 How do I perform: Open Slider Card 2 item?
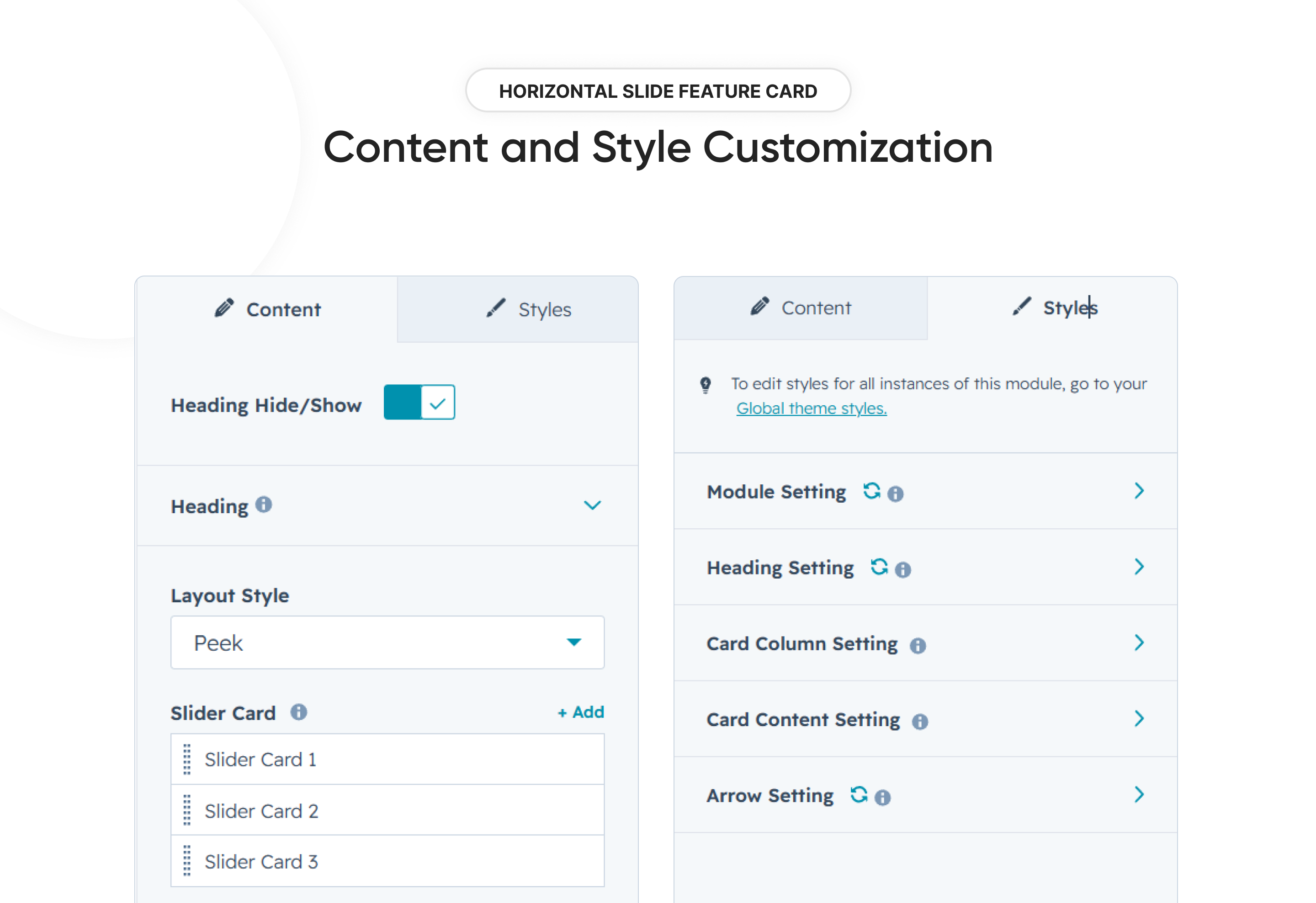click(x=388, y=810)
